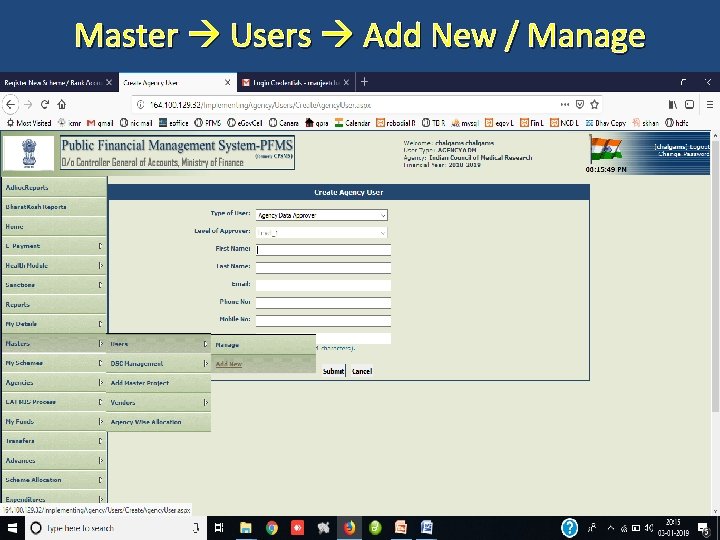Open Users item under Masters

point(159,344)
